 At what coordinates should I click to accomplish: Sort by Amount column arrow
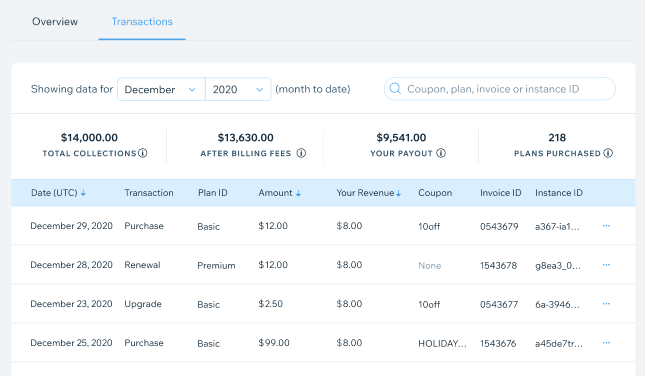(298, 193)
